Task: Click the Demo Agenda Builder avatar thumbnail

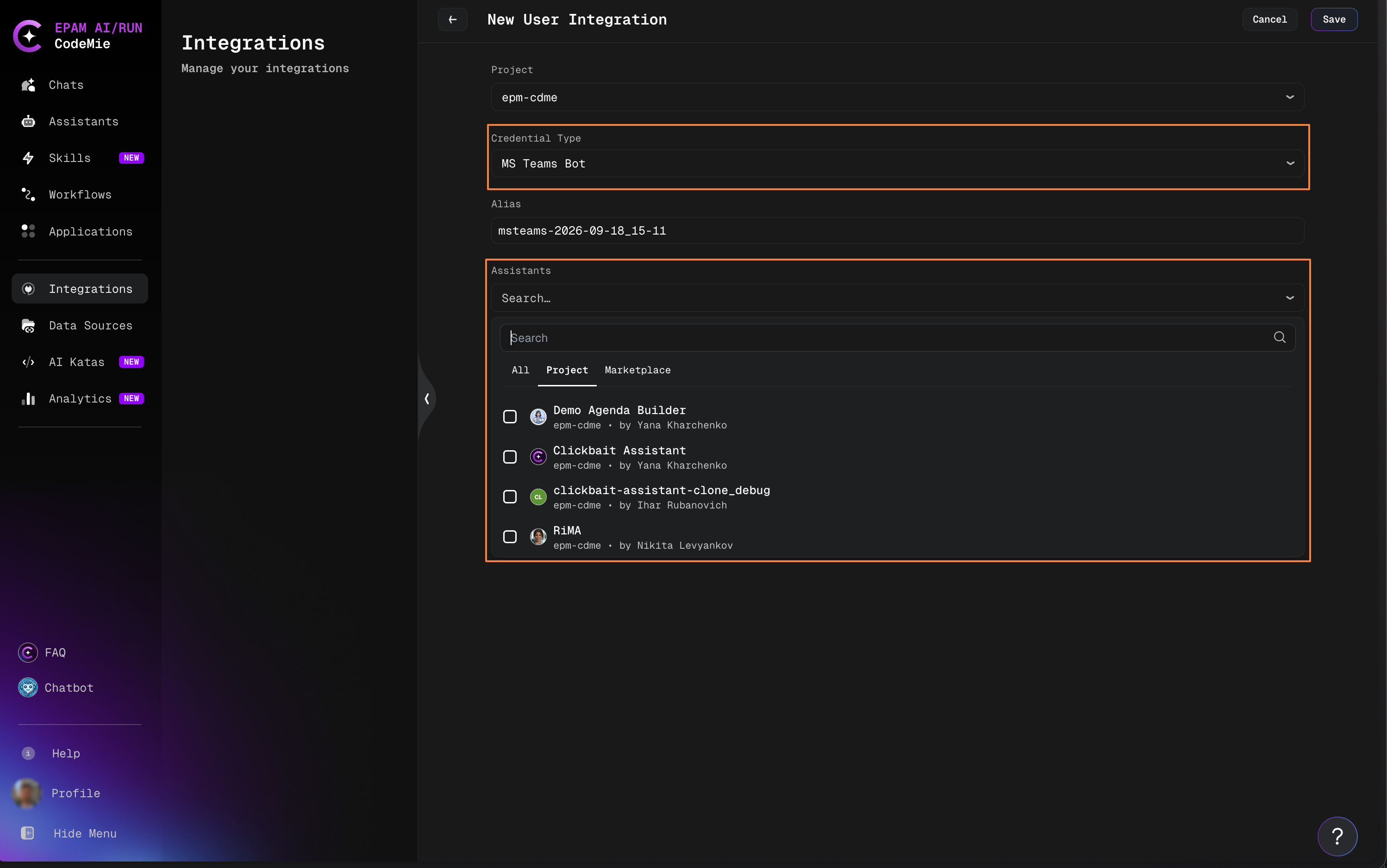Action: coord(537,417)
